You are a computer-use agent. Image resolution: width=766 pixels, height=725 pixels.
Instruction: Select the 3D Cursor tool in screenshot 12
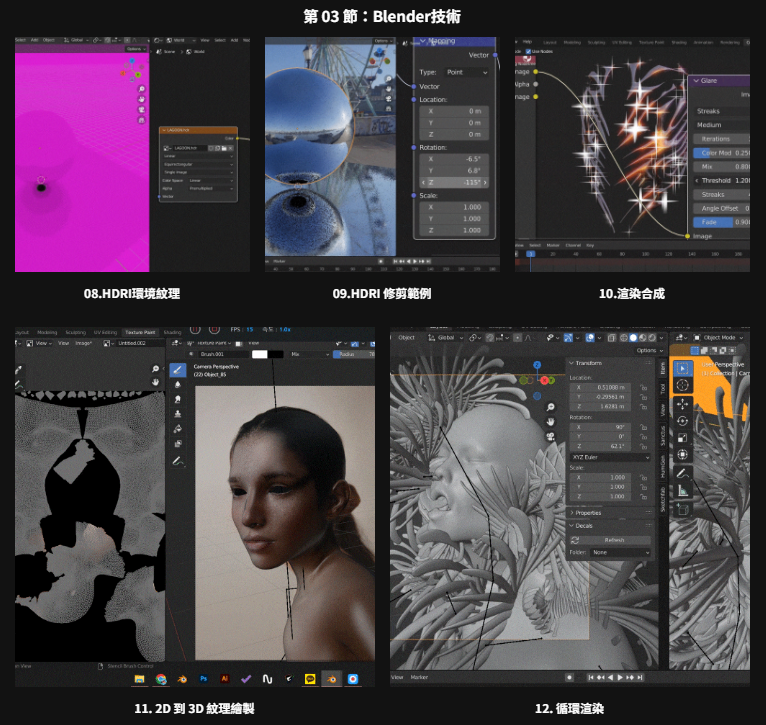pyautogui.click(x=682, y=385)
